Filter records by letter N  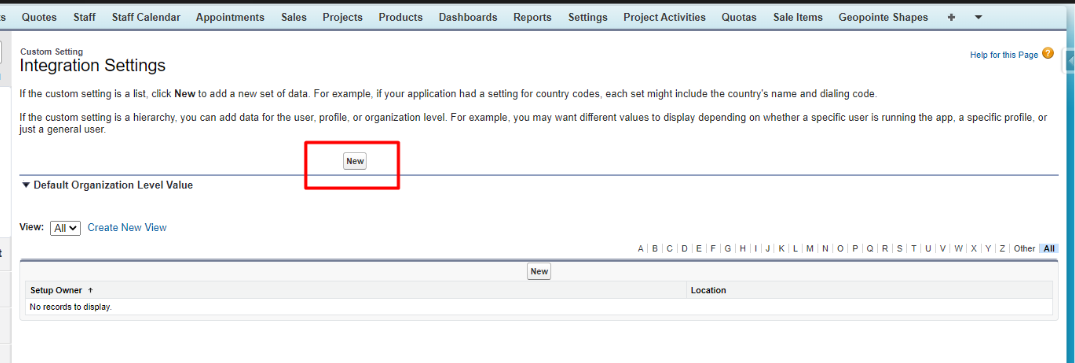click(825, 248)
